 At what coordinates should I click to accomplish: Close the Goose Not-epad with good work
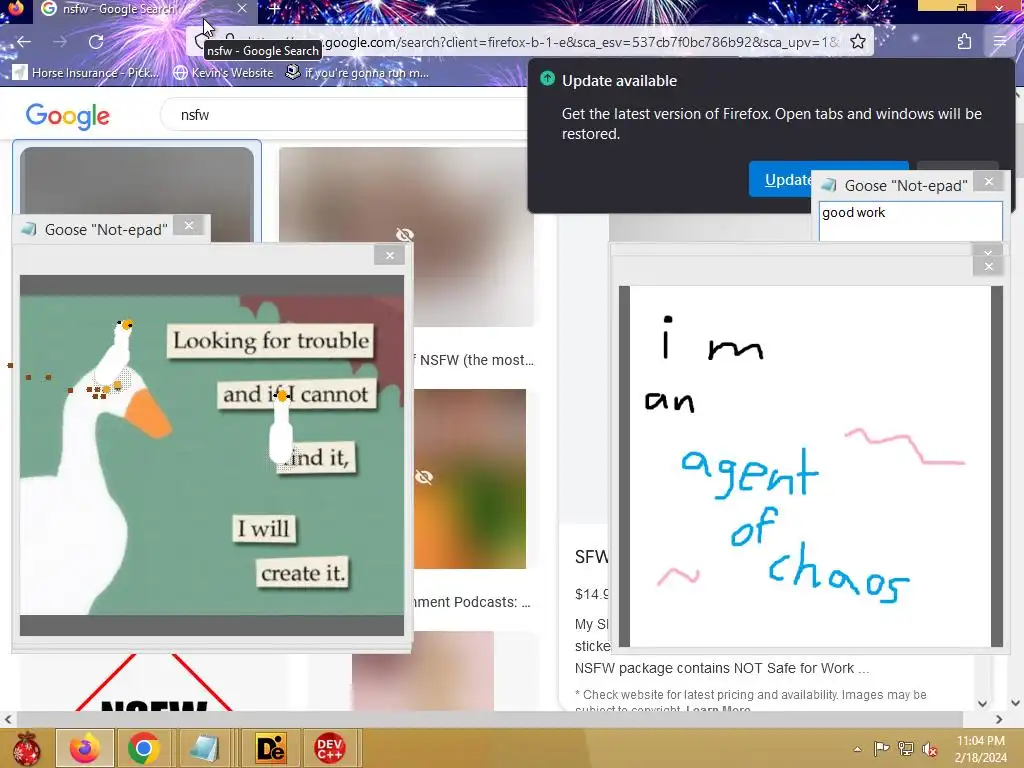tap(989, 182)
